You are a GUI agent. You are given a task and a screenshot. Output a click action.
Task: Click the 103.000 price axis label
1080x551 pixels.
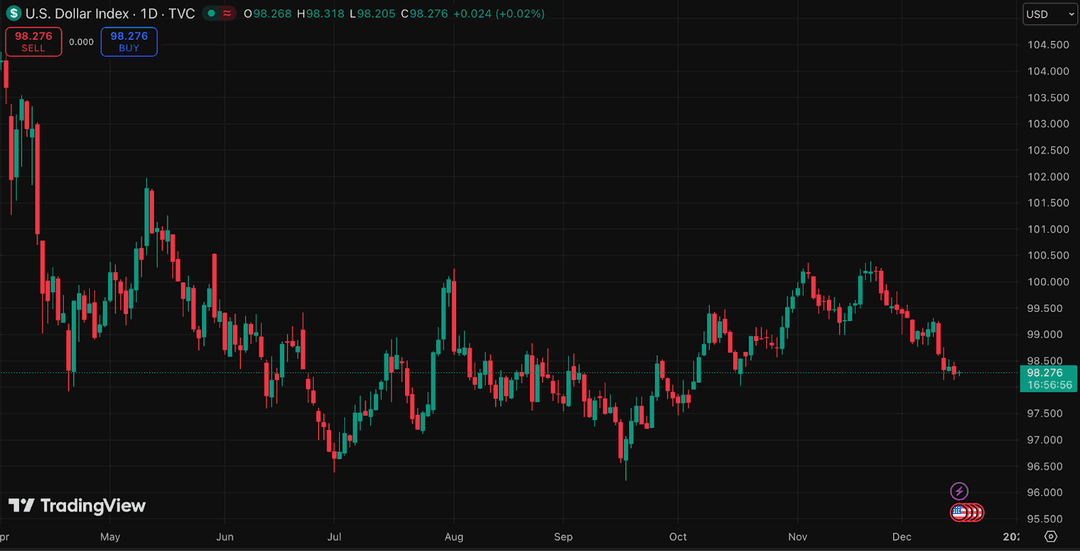click(x=1047, y=124)
